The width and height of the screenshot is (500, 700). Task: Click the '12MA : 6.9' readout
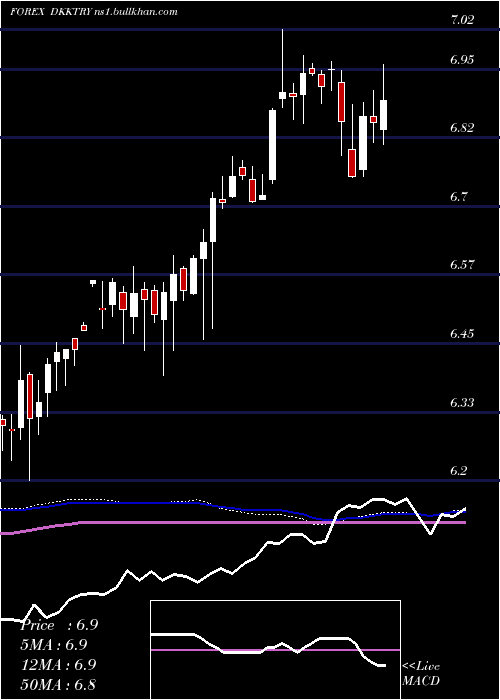tap(59, 665)
